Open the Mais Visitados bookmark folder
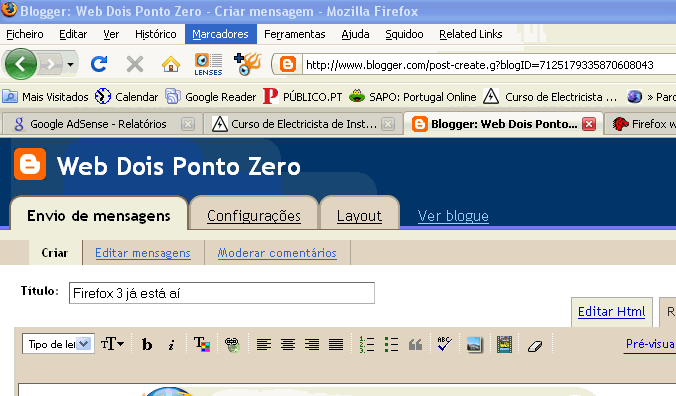Image resolution: width=676 pixels, height=396 pixels. coord(45,97)
